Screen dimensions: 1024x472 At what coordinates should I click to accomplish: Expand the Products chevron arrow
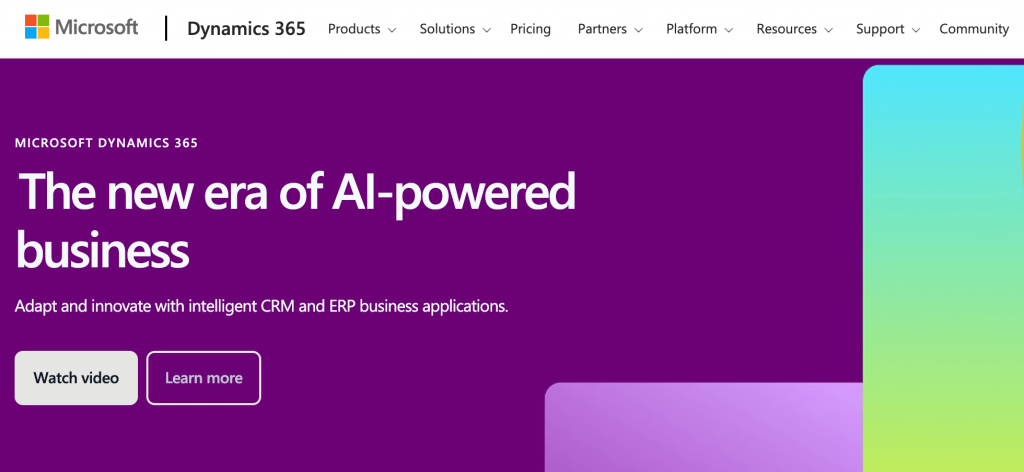coord(392,30)
